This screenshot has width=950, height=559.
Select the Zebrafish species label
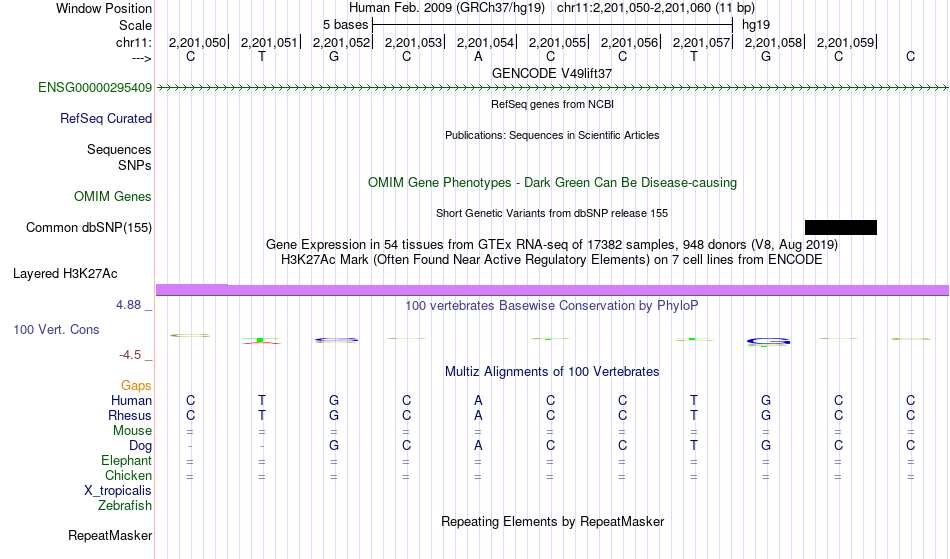[125, 506]
